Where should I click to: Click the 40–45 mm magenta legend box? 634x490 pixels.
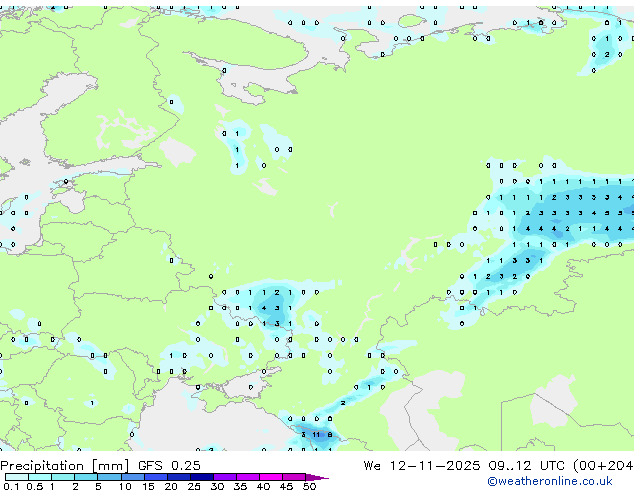point(271,477)
